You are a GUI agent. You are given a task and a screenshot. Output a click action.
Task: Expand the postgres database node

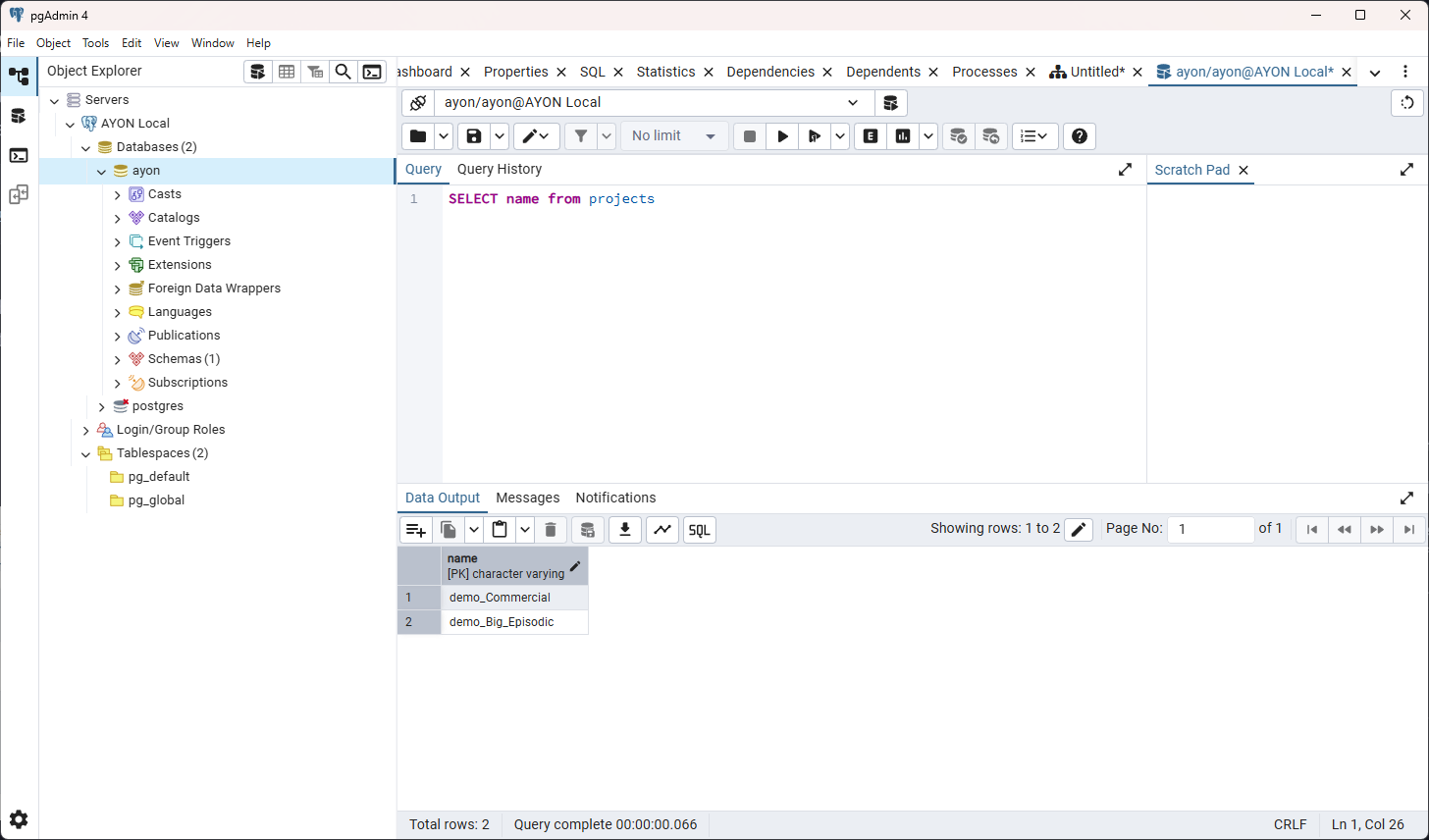click(102, 406)
